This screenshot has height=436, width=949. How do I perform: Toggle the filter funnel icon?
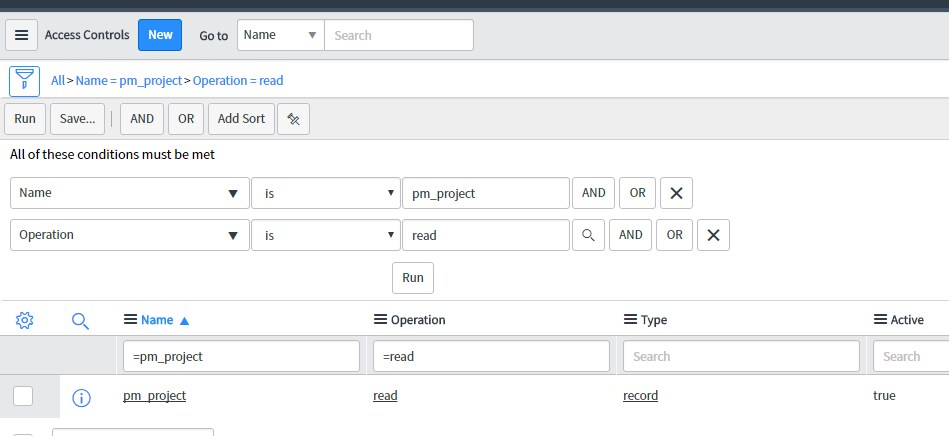click(24, 80)
